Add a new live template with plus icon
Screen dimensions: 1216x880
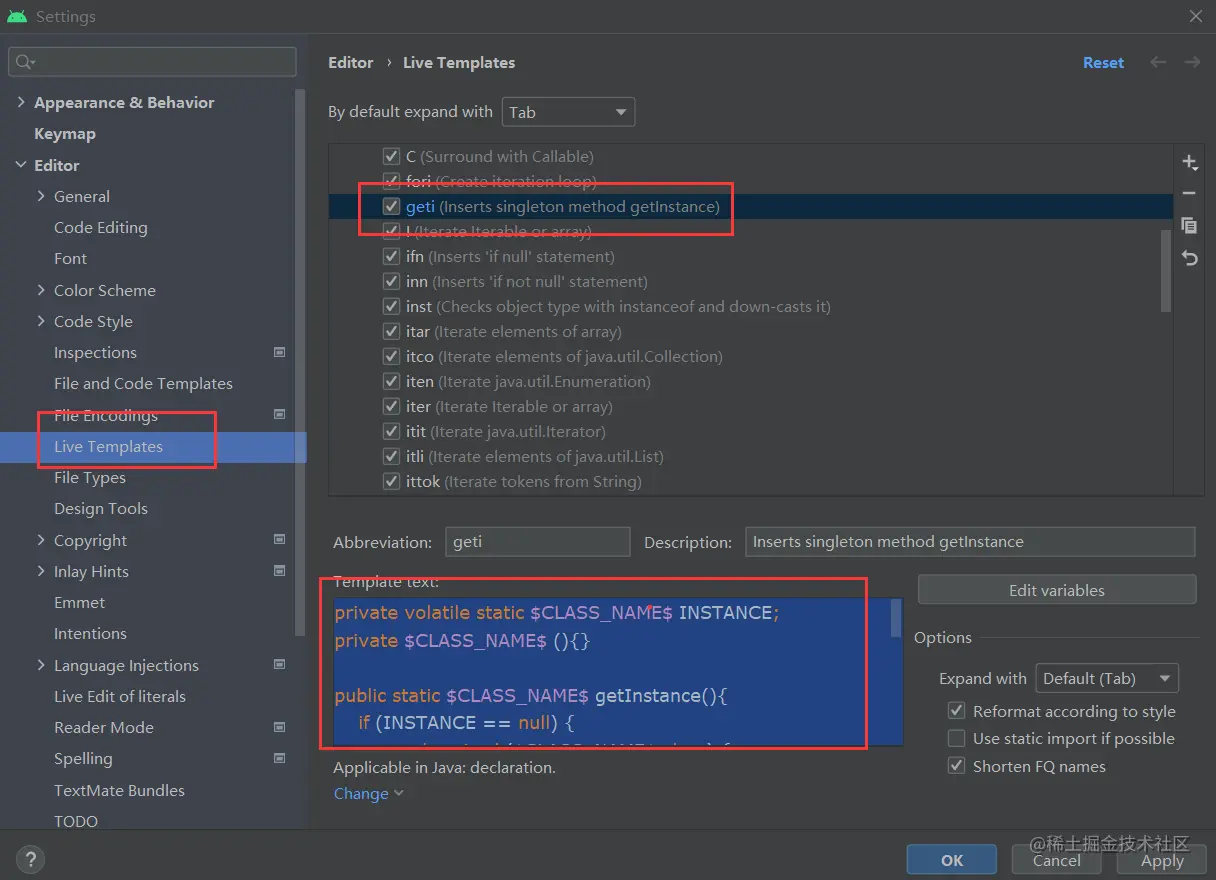(1189, 162)
